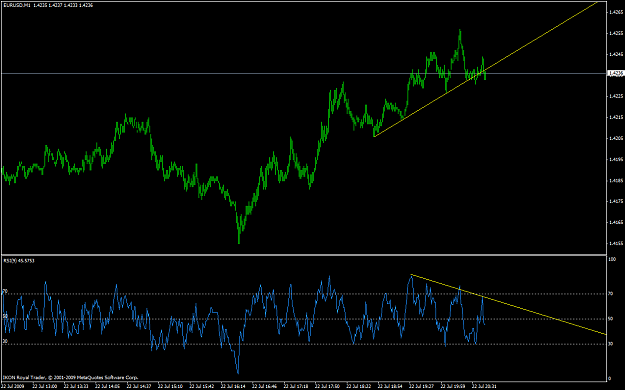Click the 22 Jul 19:59 time label
The height and width of the screenshot is (390, 625).
[454, 386]
